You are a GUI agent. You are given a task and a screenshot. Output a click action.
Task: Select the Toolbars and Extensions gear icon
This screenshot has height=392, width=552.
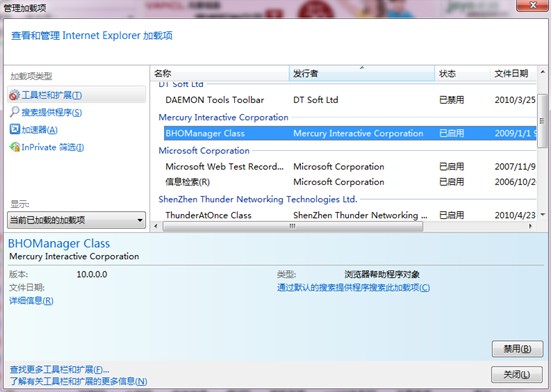pyautogui.click(x=14, y=95)
